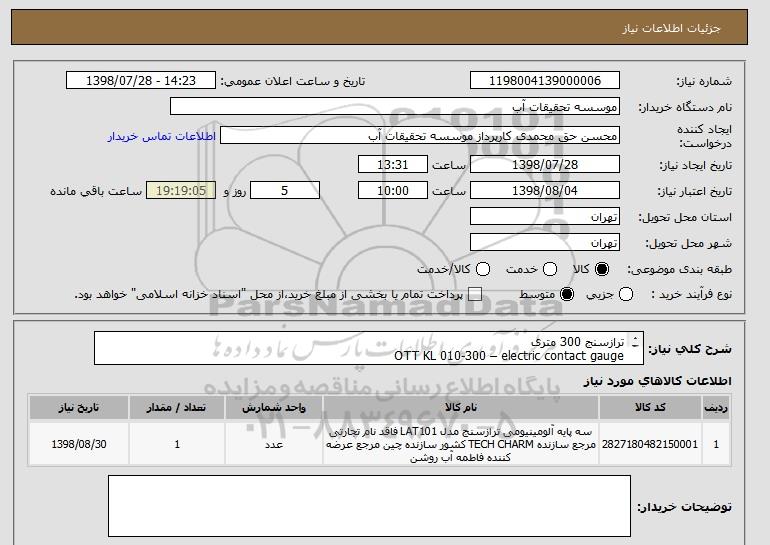Click the ایجاد کننده درخواست field

(x=420, y=136)
